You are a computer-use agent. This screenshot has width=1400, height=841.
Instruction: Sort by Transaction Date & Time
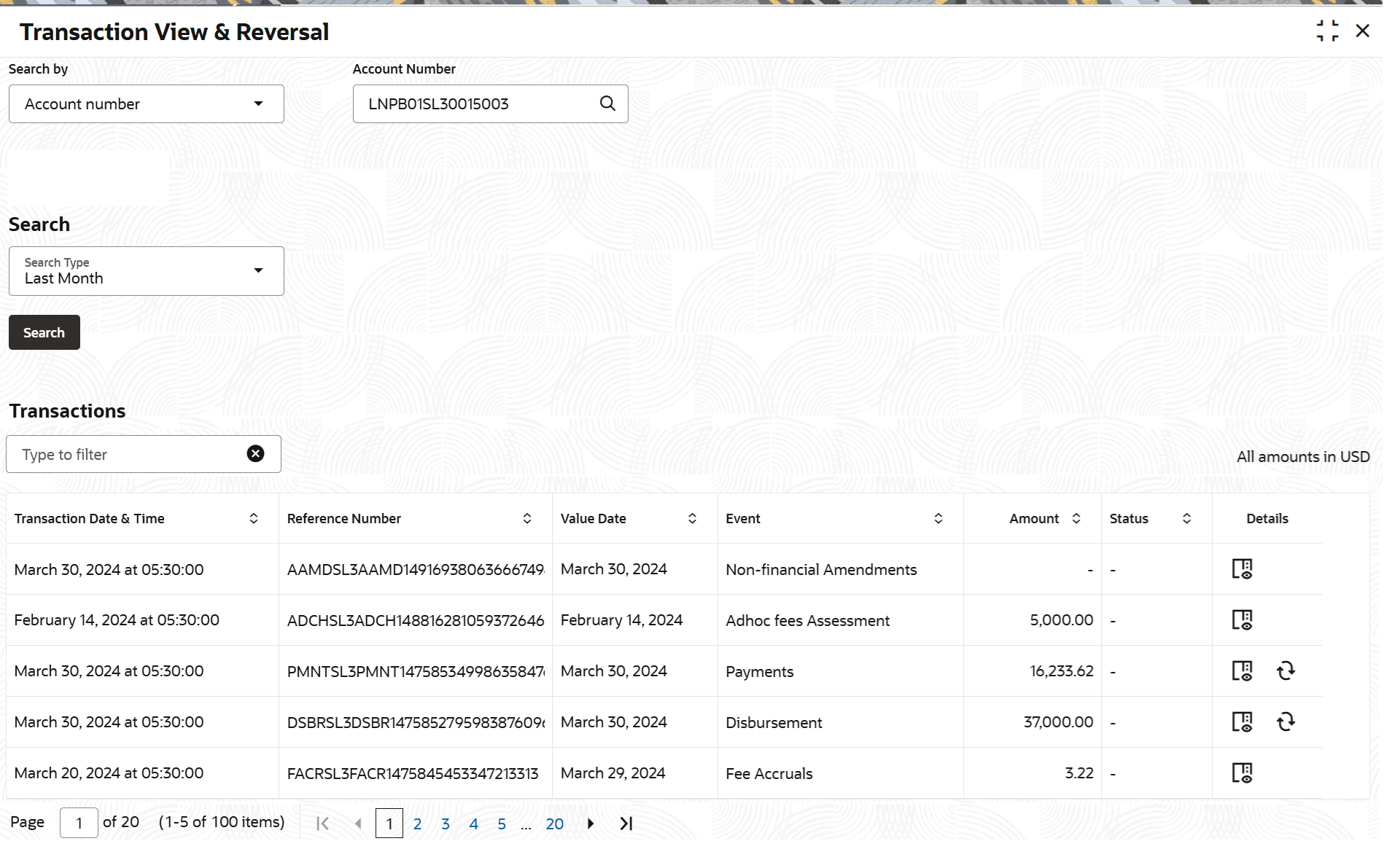[x=254, y=518]
